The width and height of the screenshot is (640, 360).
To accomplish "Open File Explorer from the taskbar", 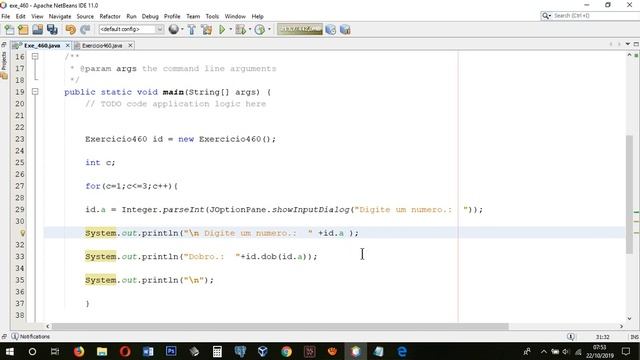I will tap(102, 351).
